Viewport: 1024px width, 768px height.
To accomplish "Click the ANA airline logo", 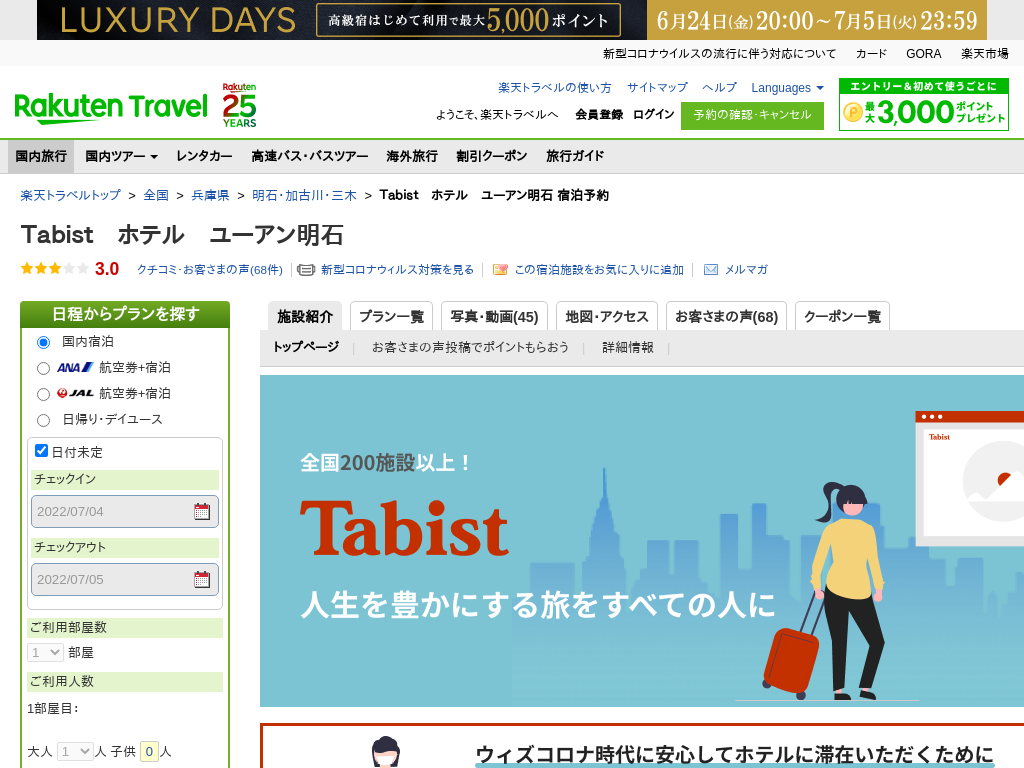I will [75, 368].
